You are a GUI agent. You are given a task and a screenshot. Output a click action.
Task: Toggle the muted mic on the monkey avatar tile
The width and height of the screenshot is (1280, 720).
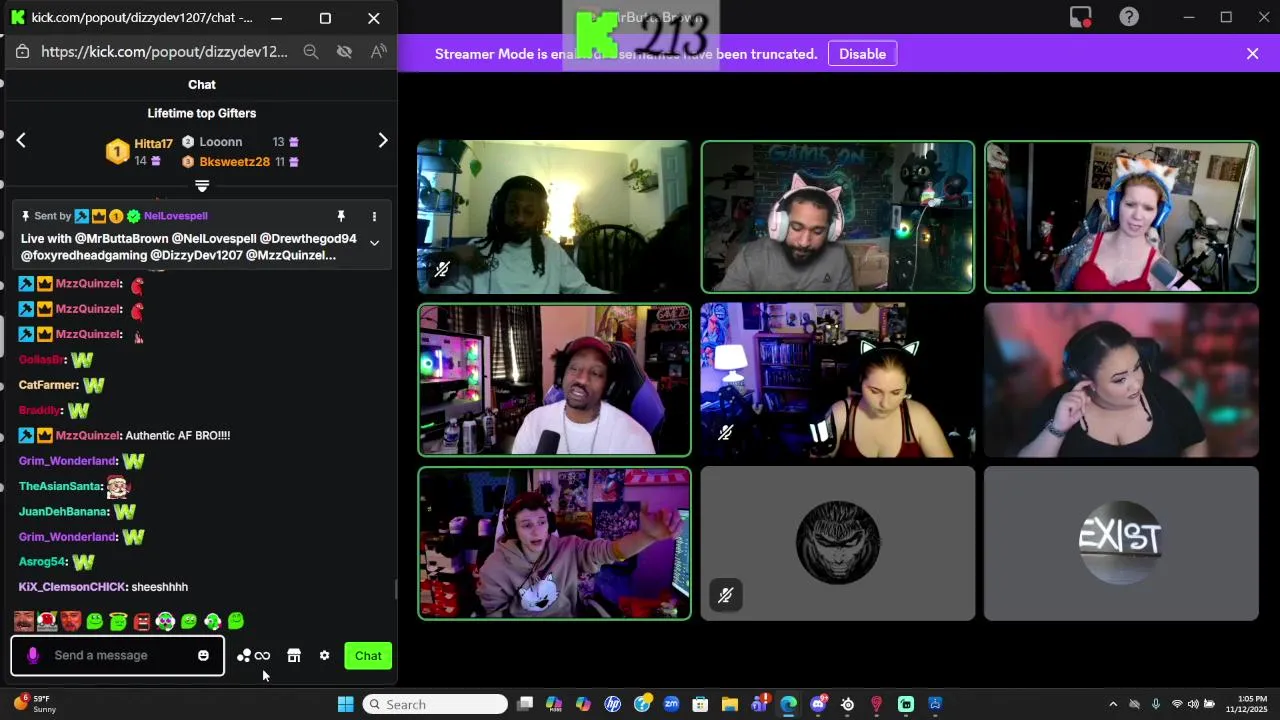pos(726,596)
